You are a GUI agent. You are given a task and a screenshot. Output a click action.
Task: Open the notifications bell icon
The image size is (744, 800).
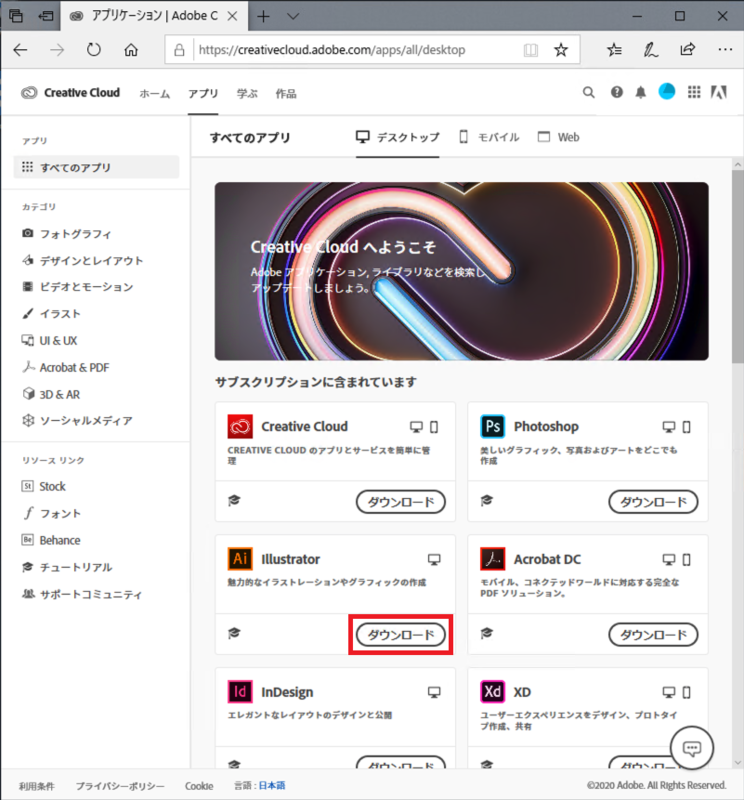[x=641, y=93]
